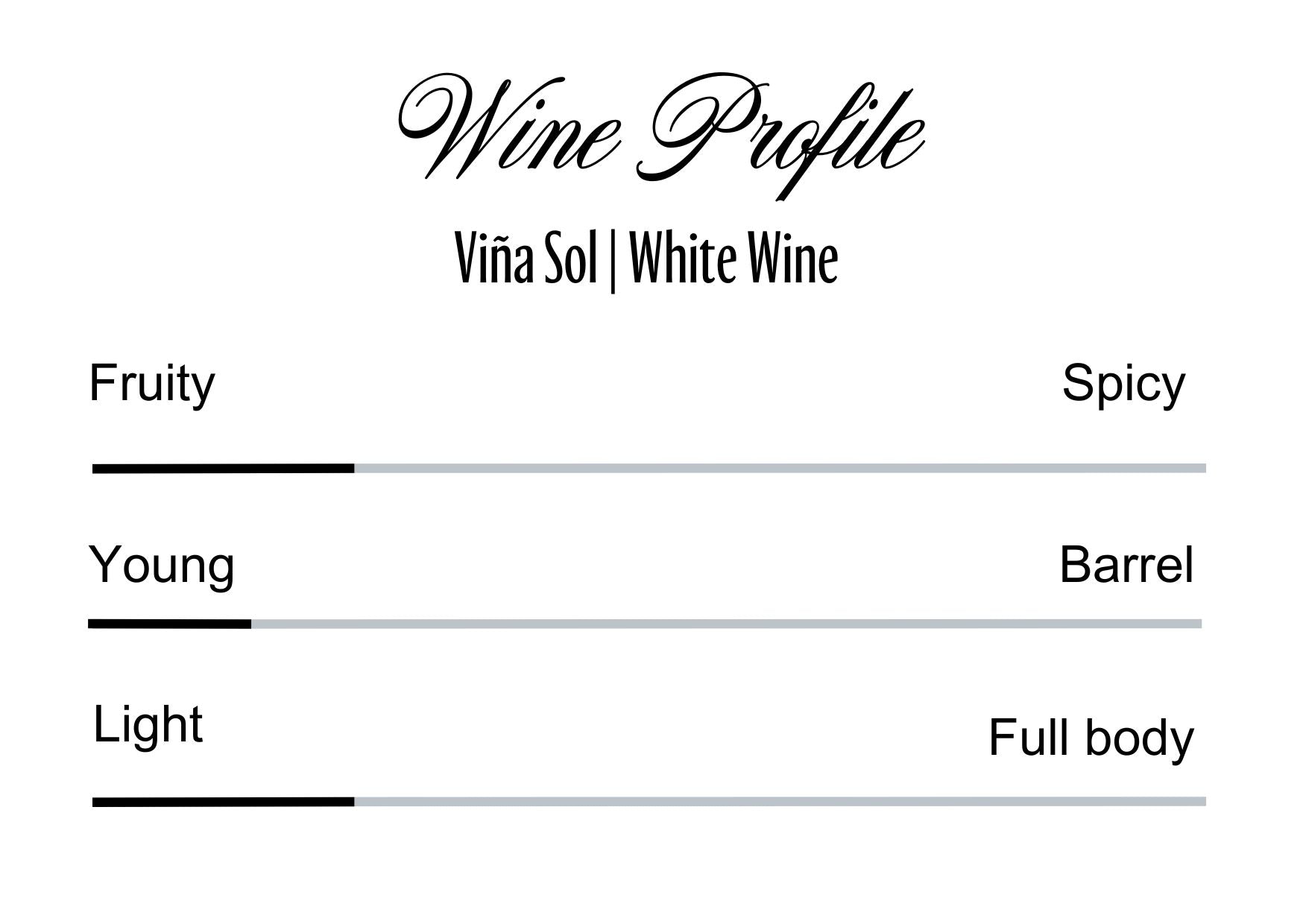Click the black filled part of the Fruity–Spicy bar
The image size is (1303, 924).
[223, 469]
